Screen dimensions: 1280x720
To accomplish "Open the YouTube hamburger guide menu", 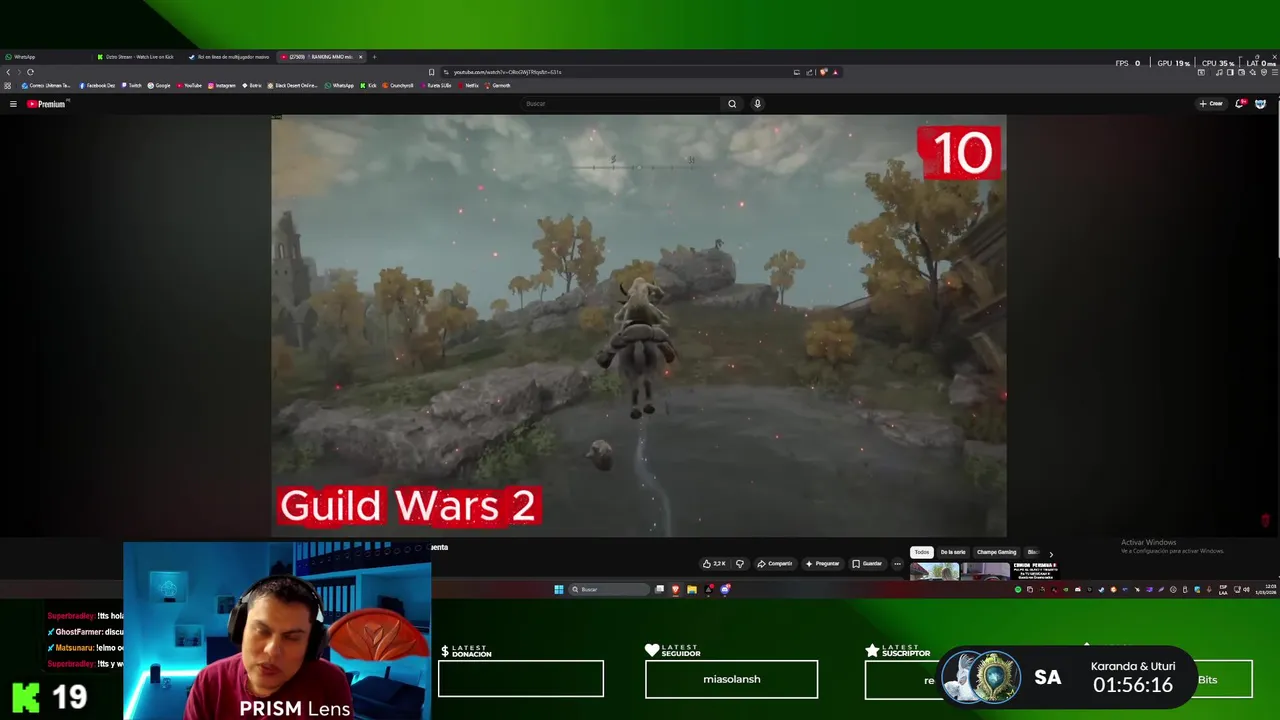I will pos(13,104).
